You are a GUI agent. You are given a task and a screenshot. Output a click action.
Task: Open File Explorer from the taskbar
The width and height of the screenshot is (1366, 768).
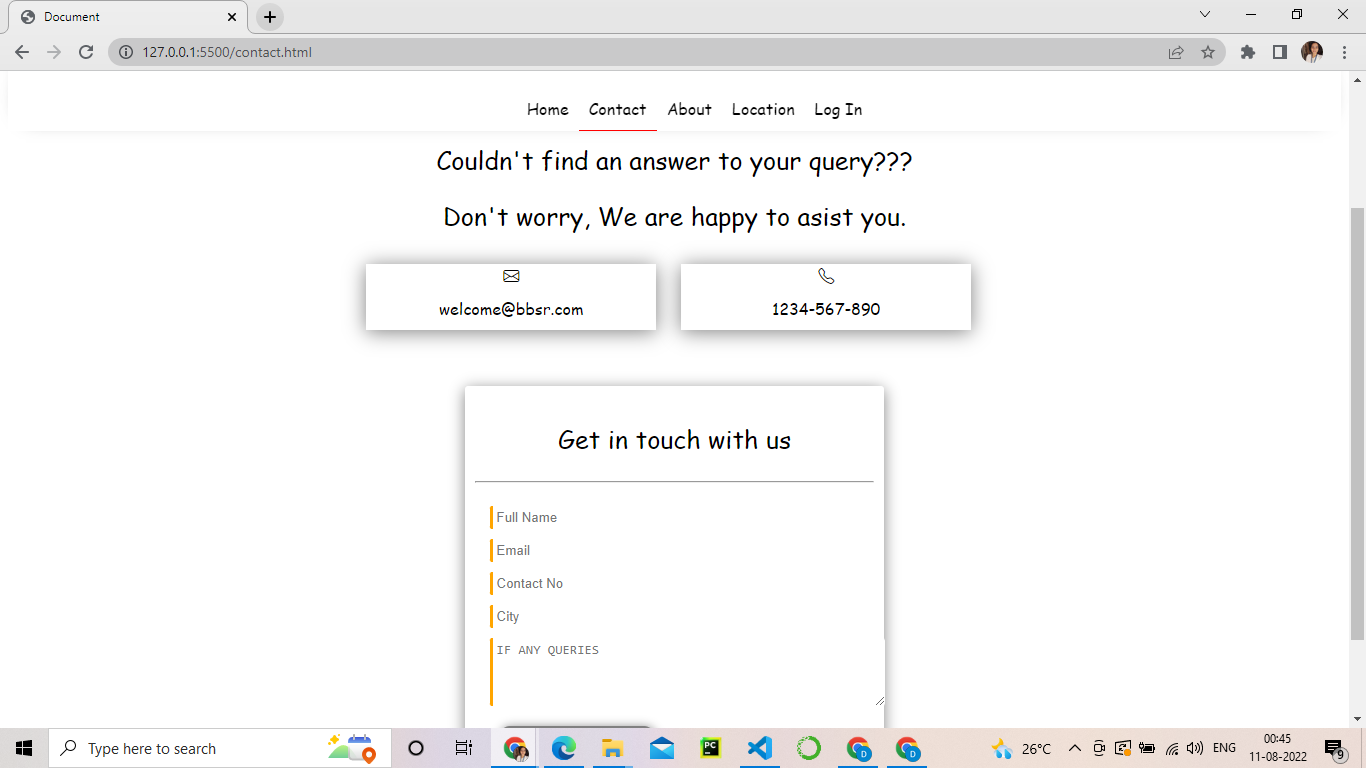[x=612, y=747]
